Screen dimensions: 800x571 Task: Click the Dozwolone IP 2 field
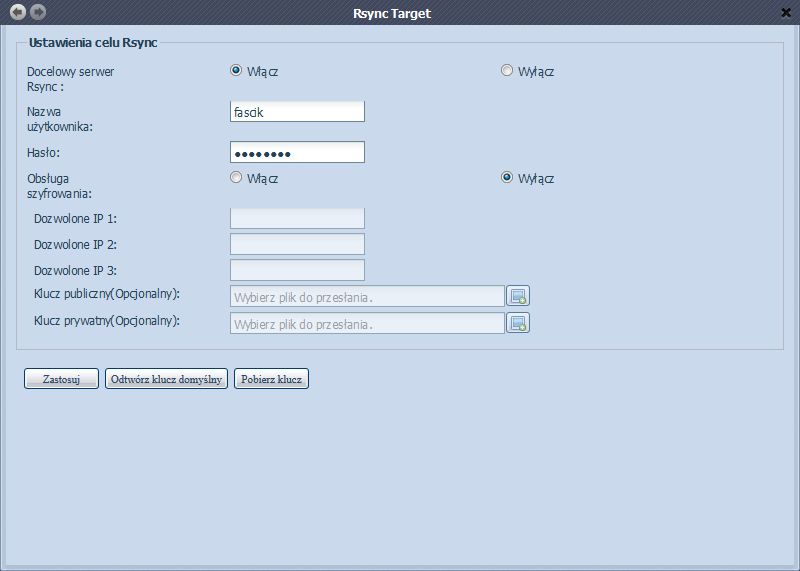pos(297,244)
